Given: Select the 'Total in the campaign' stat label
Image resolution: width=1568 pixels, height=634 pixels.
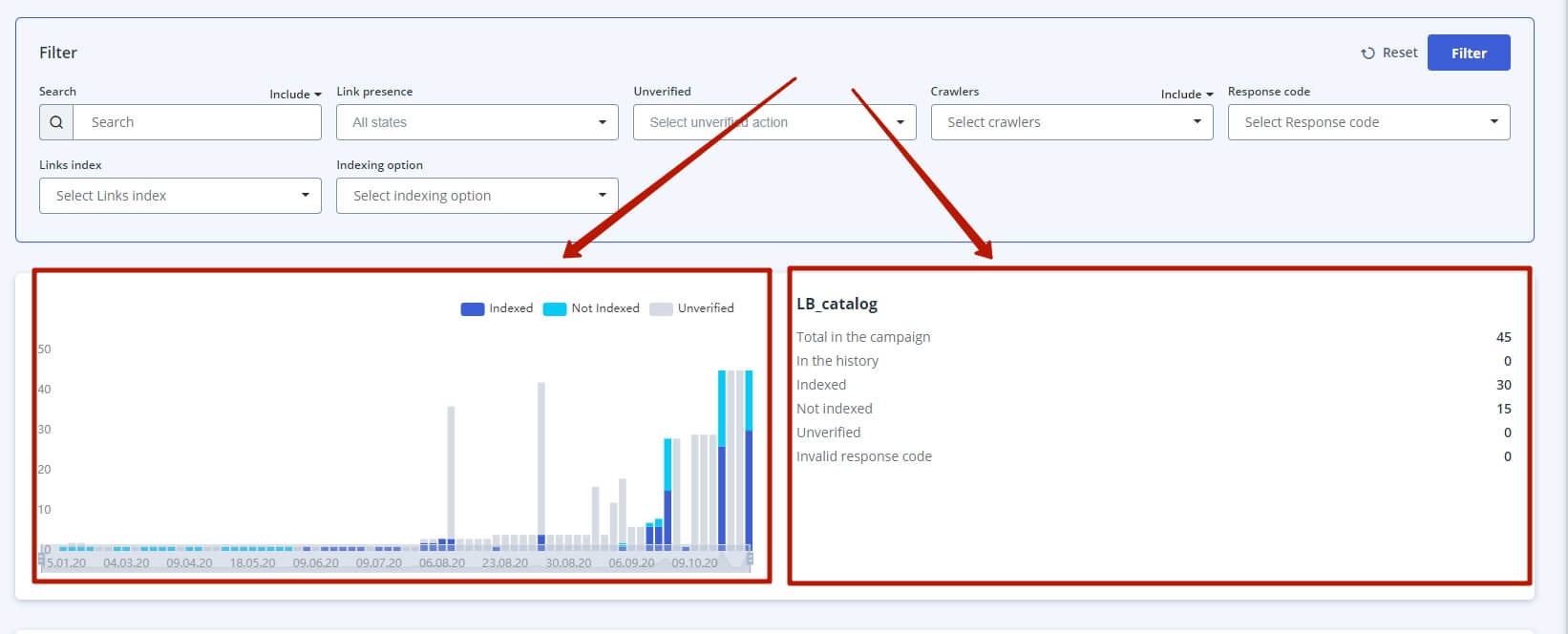Looking at the screenshot, I should pos(863,337).
